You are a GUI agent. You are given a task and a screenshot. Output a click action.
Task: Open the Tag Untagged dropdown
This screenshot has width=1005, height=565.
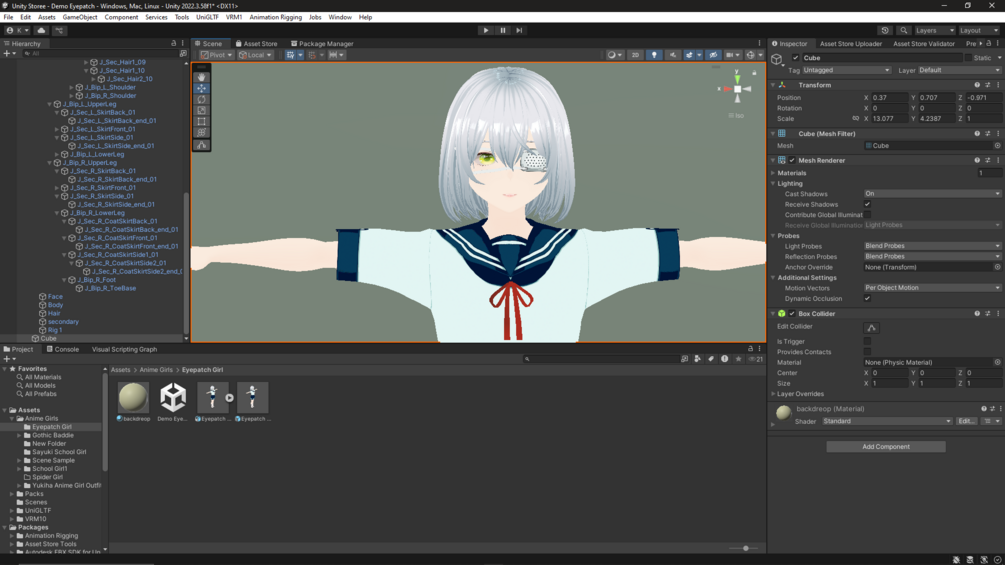click(846, 70)
